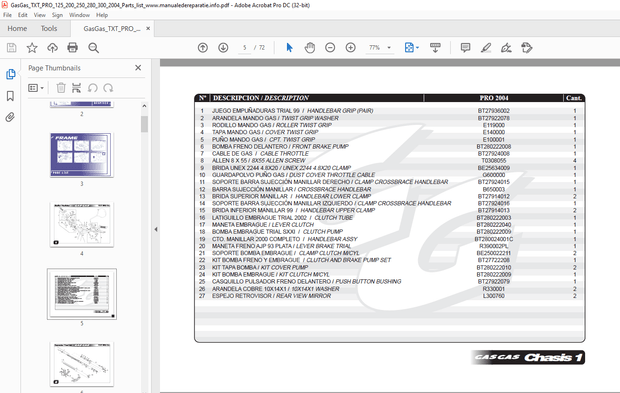Viewport: 620px width, 393px height.
Task: Select the page 3 FRAME thumbnail
Action: pyautogui.click(x=81, y=155)
